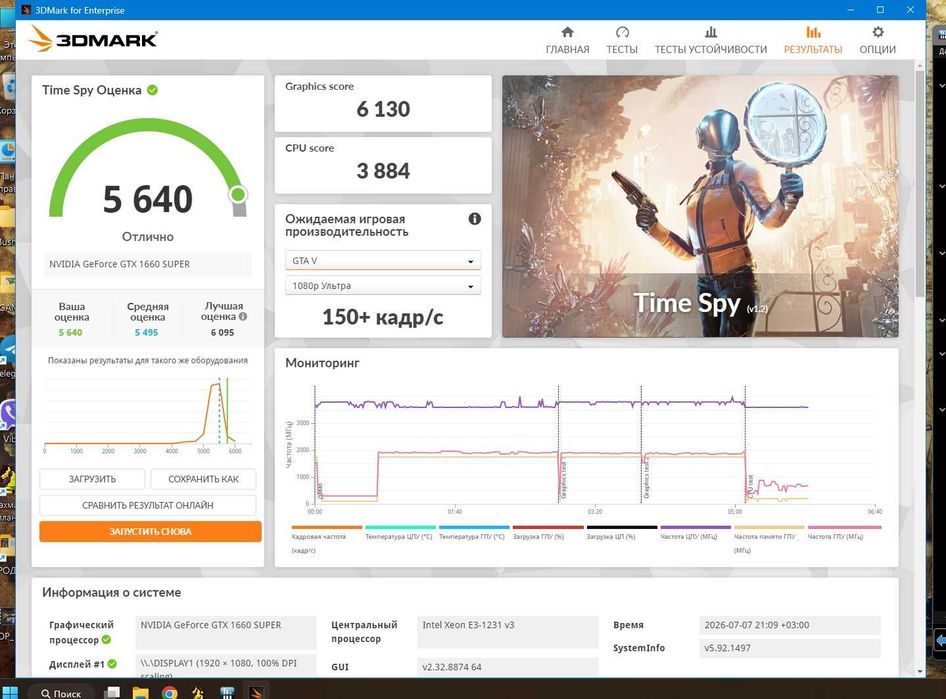The height and width of the screenshot is (699, 946).
Task: Click Intel Xeon E3-1231 v3 processor text
Action: [x=468, y=625]
